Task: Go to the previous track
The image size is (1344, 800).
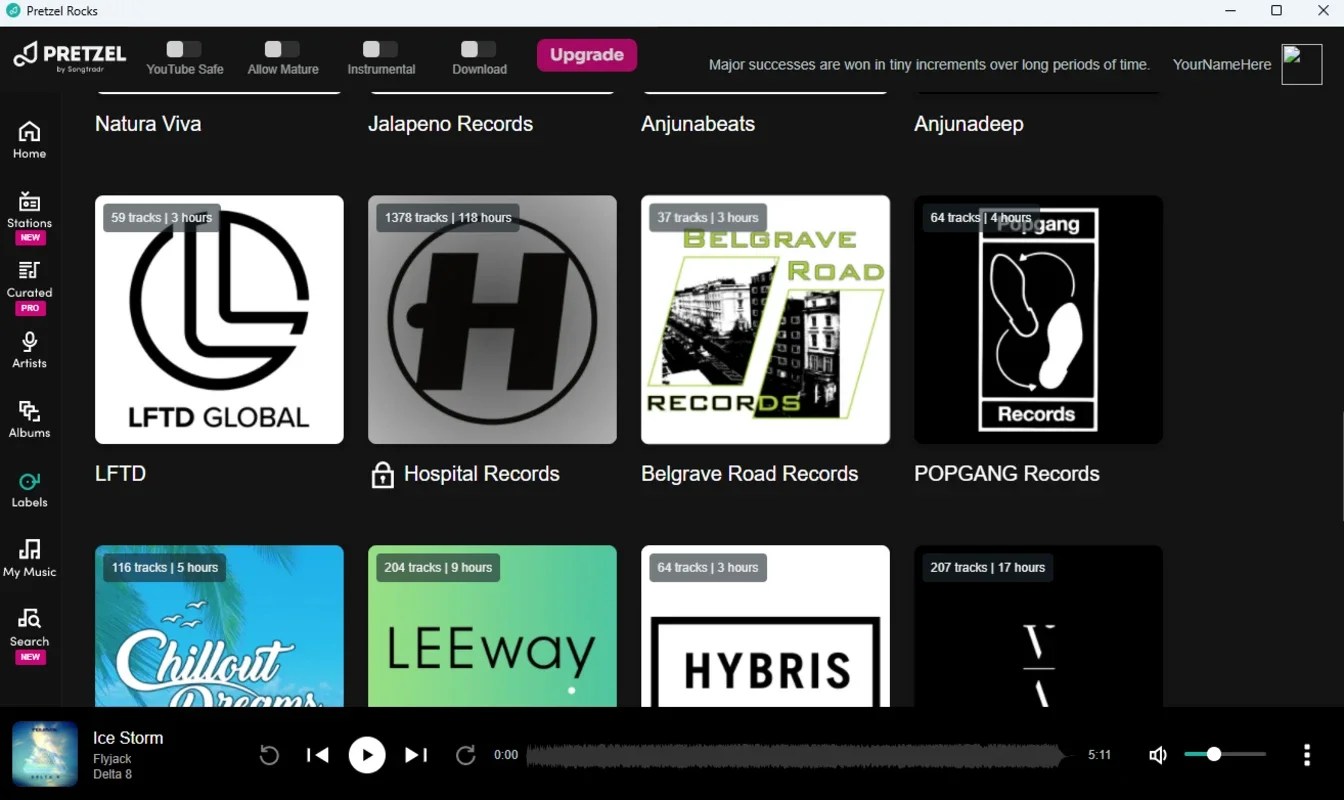Action: pos(317,755)
